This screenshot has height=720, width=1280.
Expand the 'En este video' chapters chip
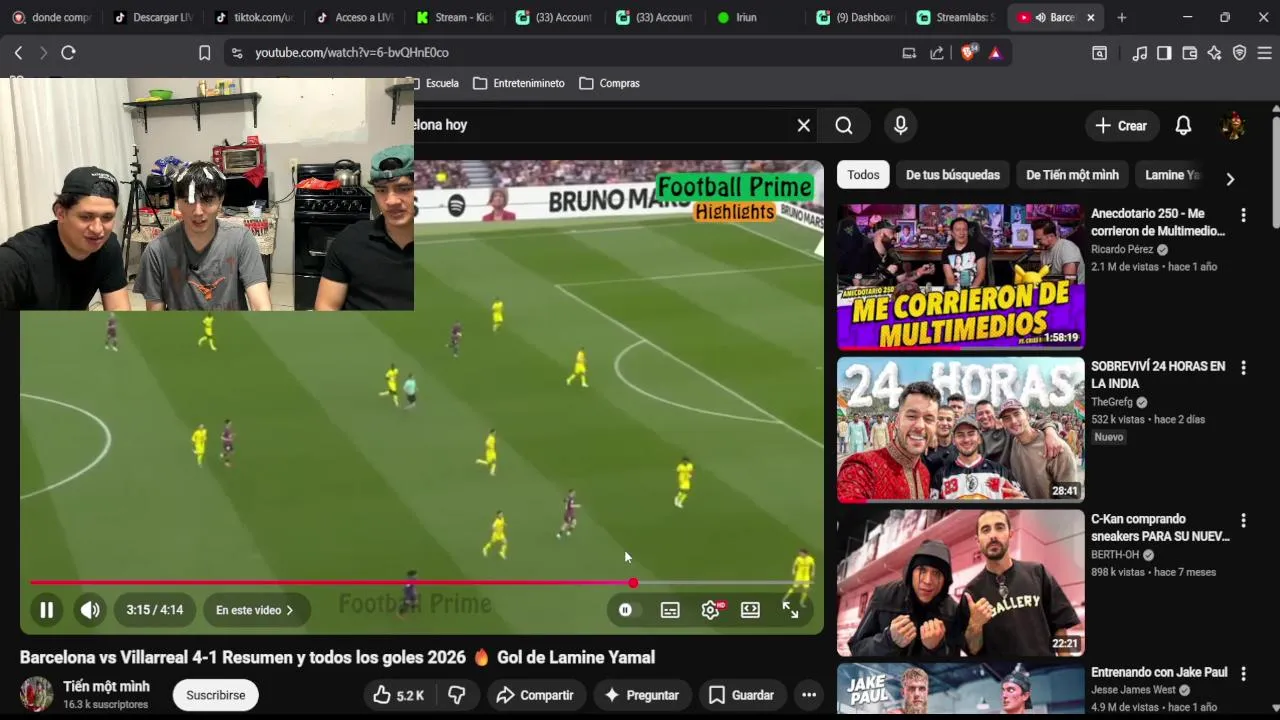pyautogui.click(x=255, y=610)
